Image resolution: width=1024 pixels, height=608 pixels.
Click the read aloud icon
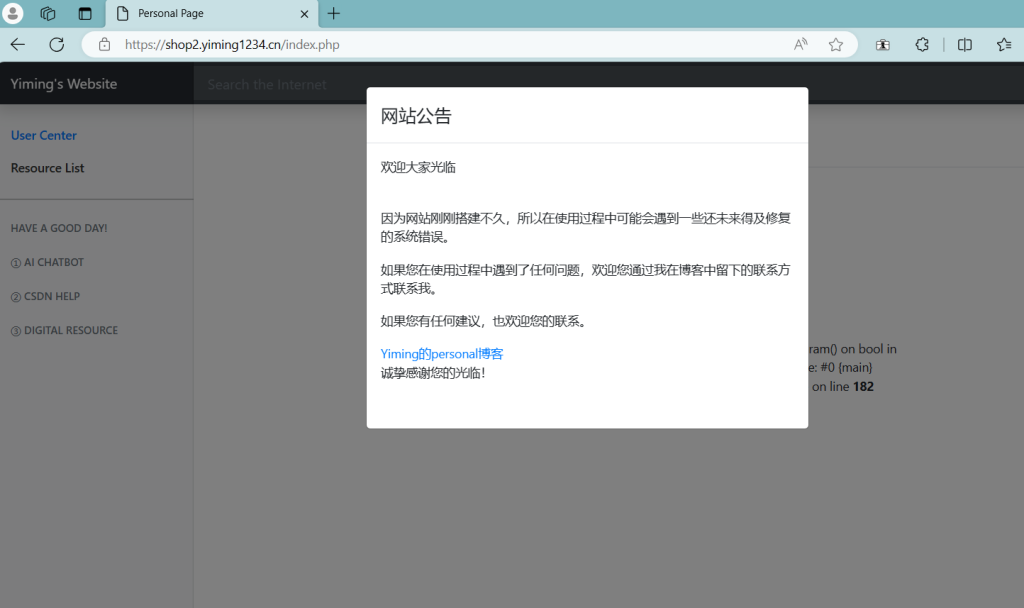coord(801,44)
